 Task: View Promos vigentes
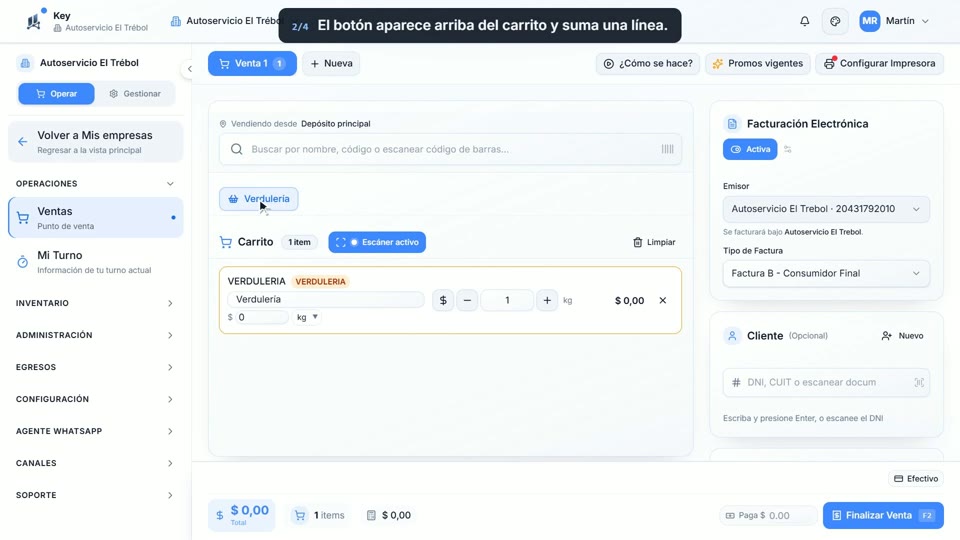pyautogui.click(x=758, y=64)
